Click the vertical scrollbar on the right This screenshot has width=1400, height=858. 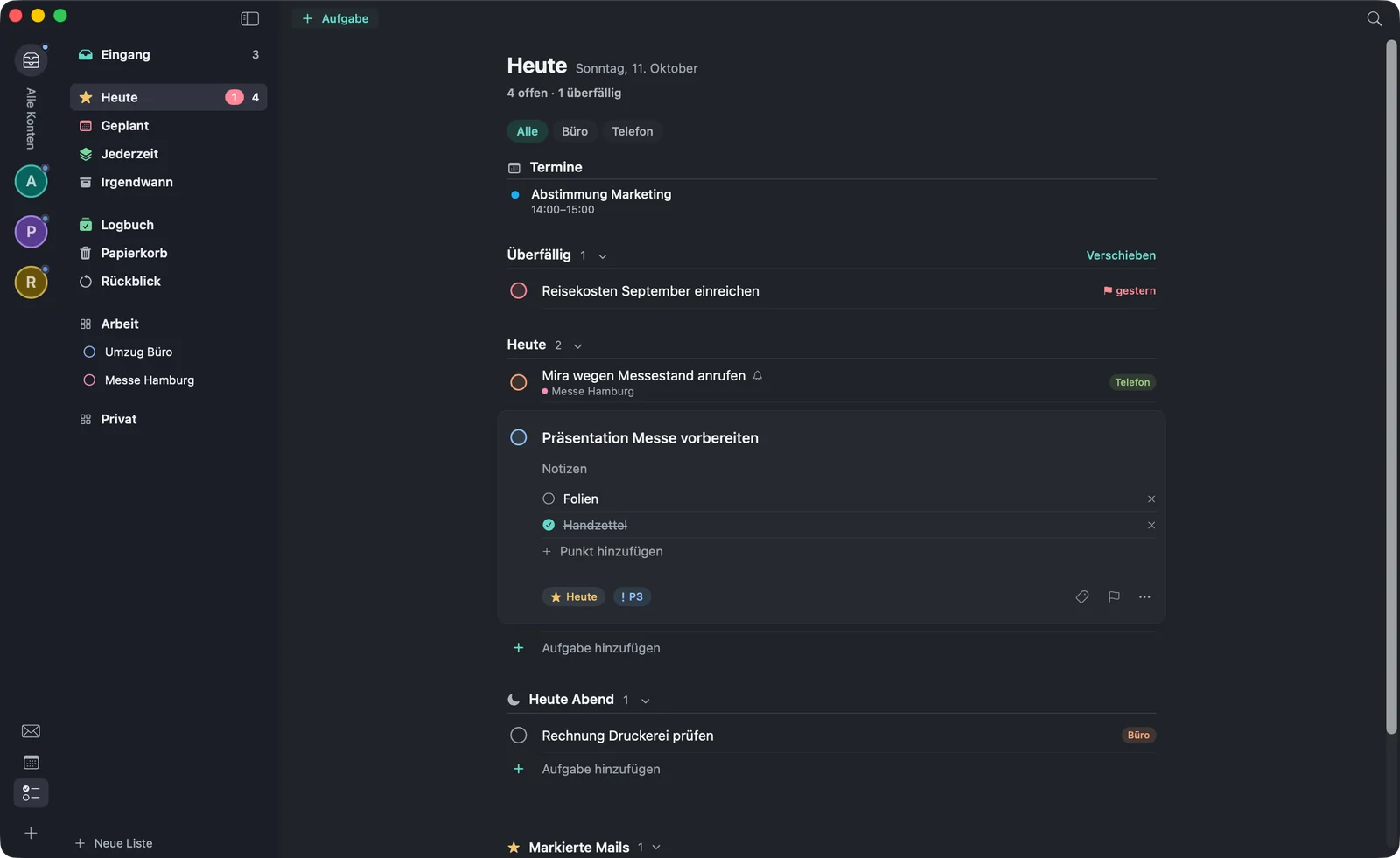[x=1391, y=387]
